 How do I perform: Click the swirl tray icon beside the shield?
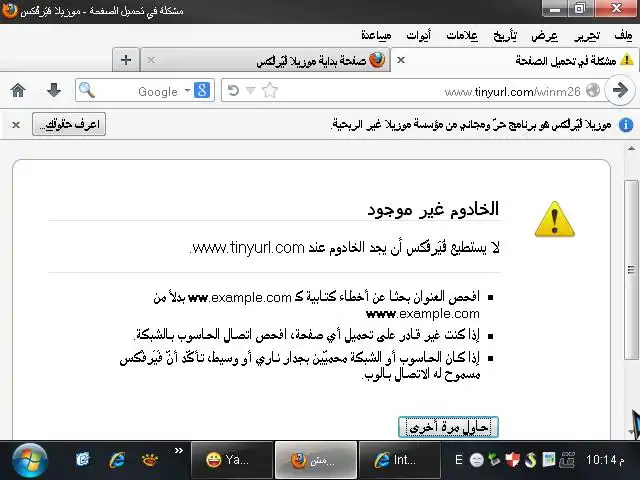click(530, 460)
